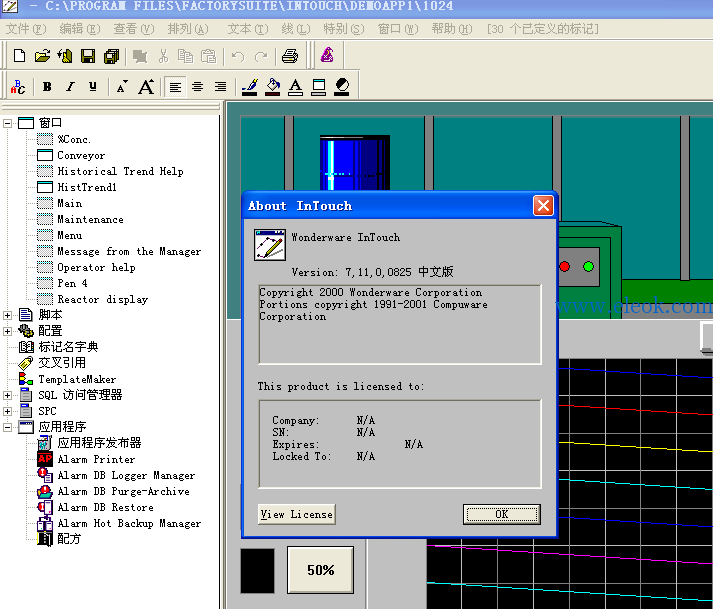713x609 pixels.
Task: Click the Save All Windows icon
Action: pyautogui.click(x=111, y=56)
